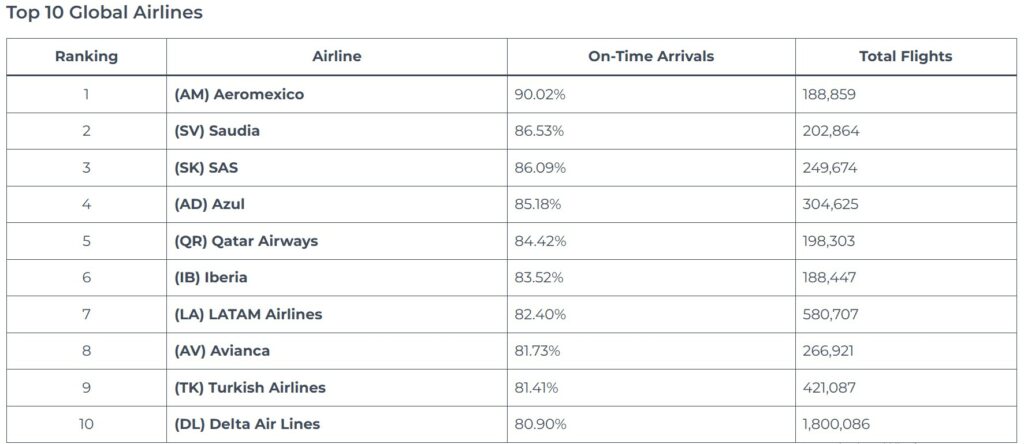Select the (LA) LATAM Airlines name
Image resolution: width=1024 pixels, height=444 pixels.
248,314
